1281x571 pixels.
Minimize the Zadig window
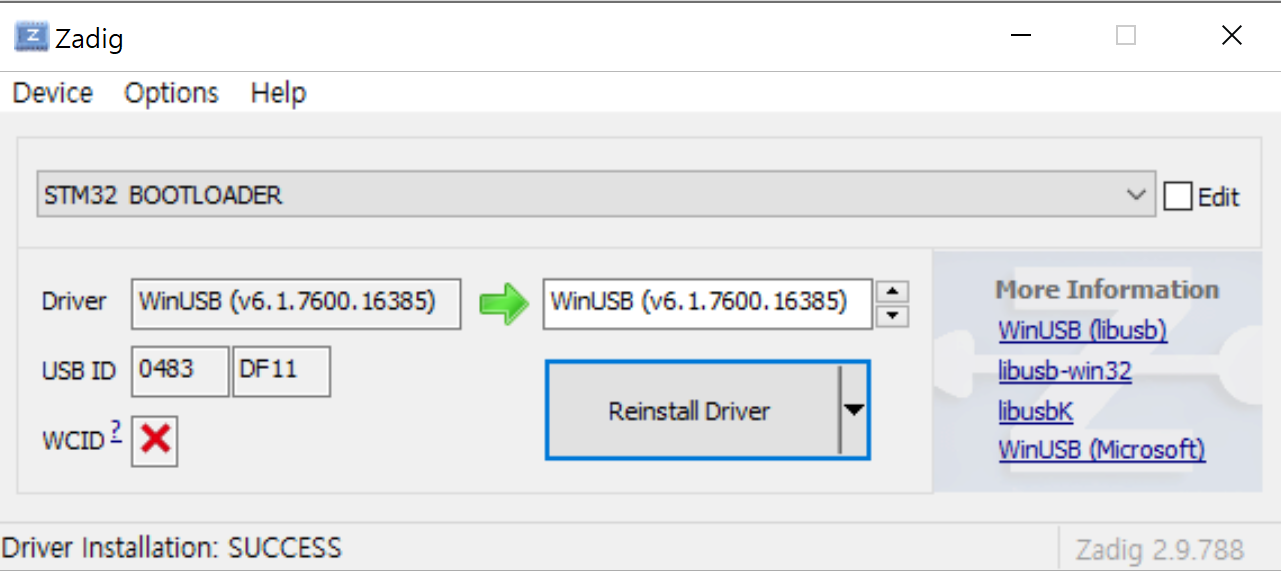click(x=1021, y=36)
